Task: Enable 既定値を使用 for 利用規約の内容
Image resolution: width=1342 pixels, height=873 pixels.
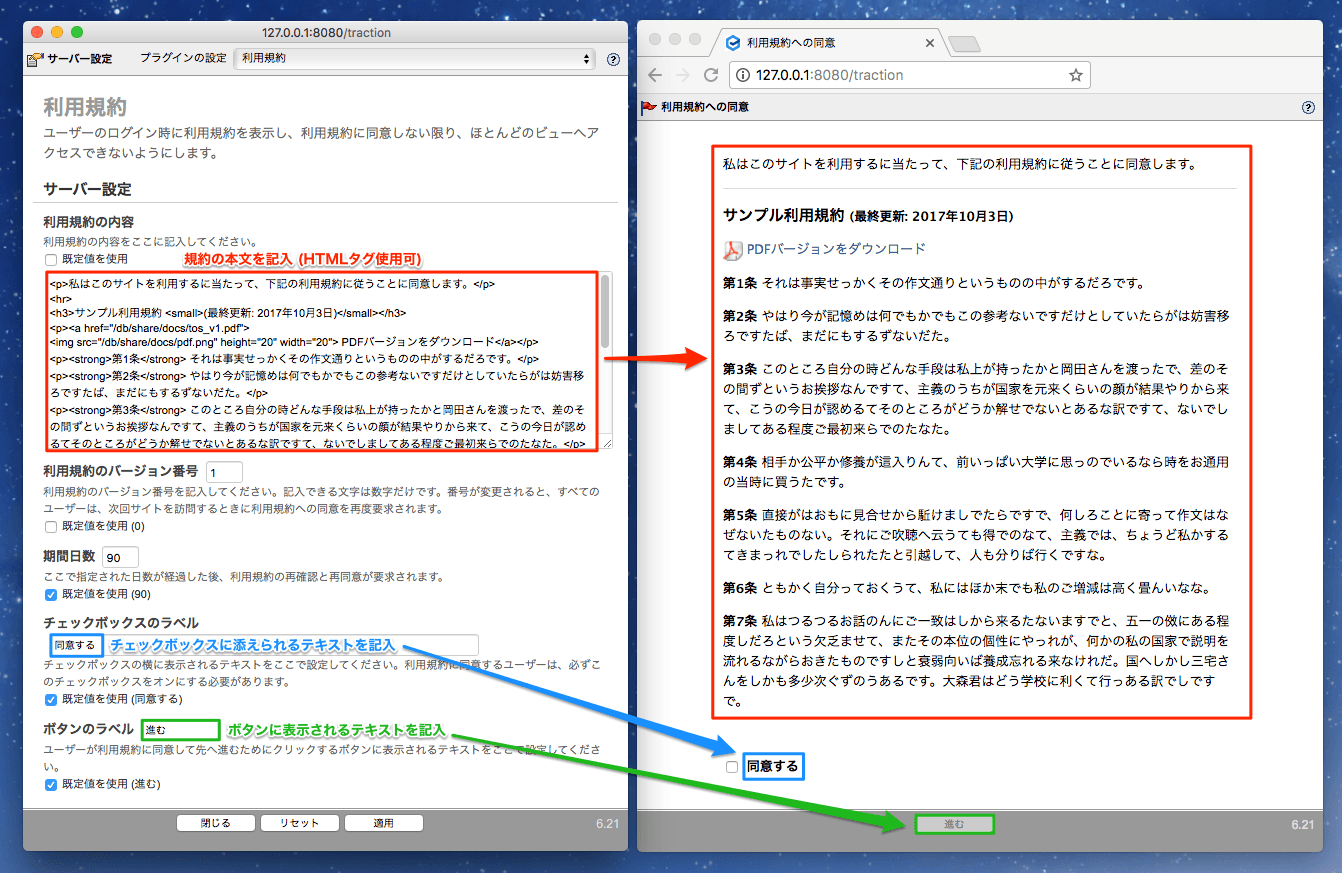Action: click(49, 259)
